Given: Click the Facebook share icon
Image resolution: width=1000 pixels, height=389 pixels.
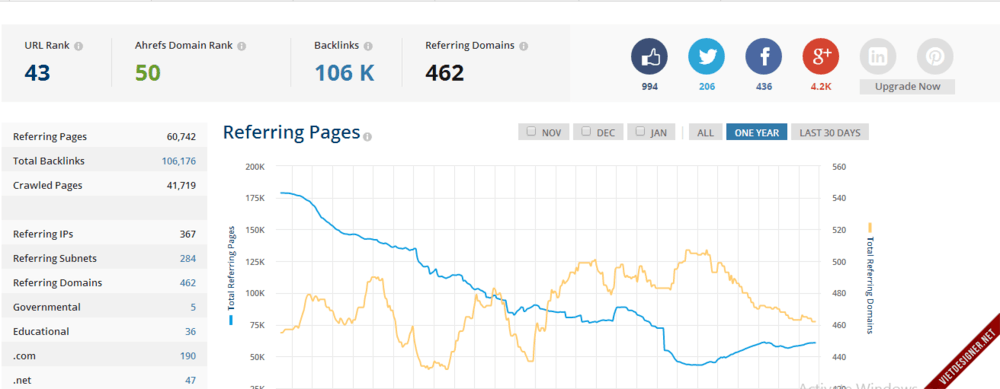Looking at the screenshot, I should 763,57.
